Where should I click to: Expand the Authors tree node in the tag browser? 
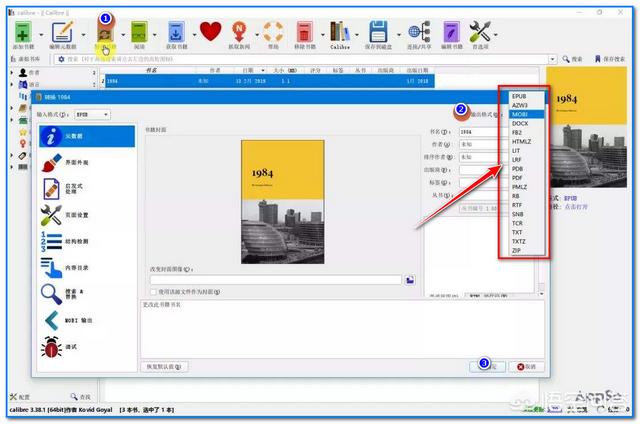12,72
